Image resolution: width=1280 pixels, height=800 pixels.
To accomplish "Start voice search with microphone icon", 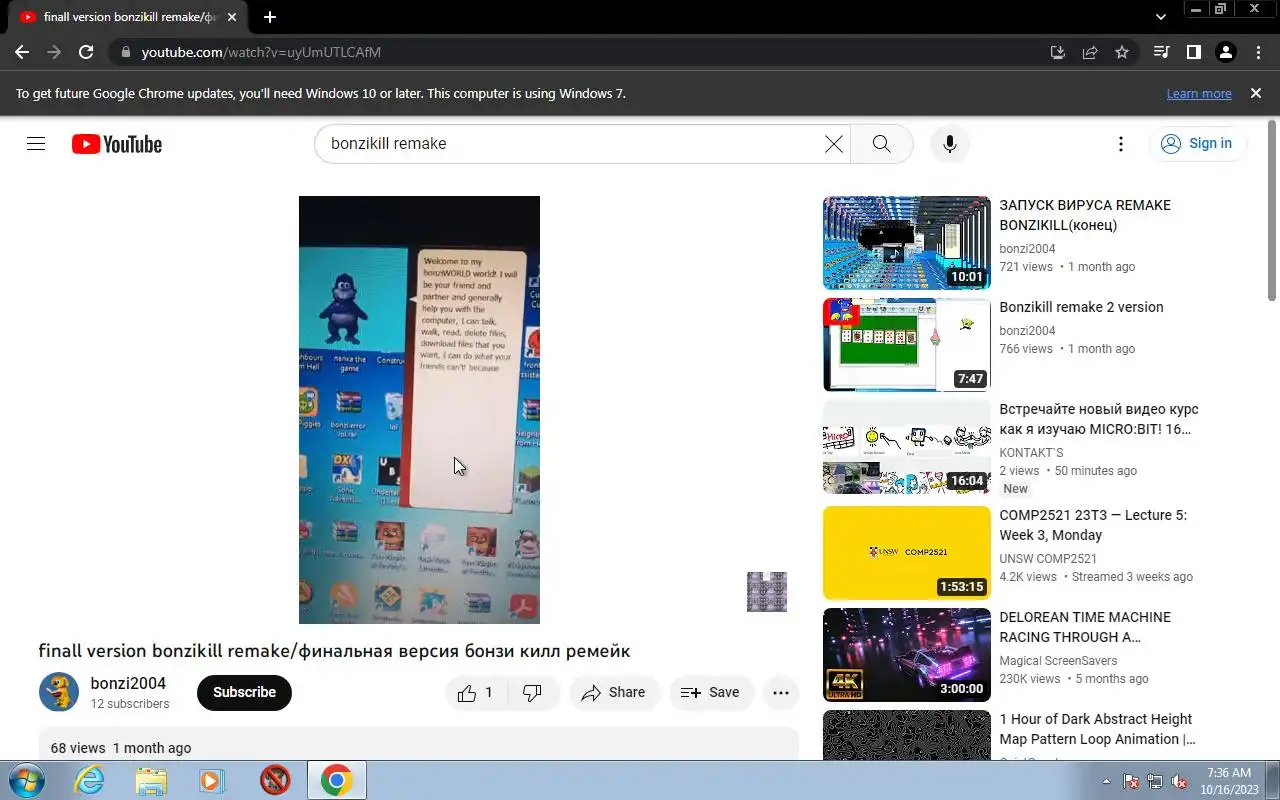I will pos(949,144).
